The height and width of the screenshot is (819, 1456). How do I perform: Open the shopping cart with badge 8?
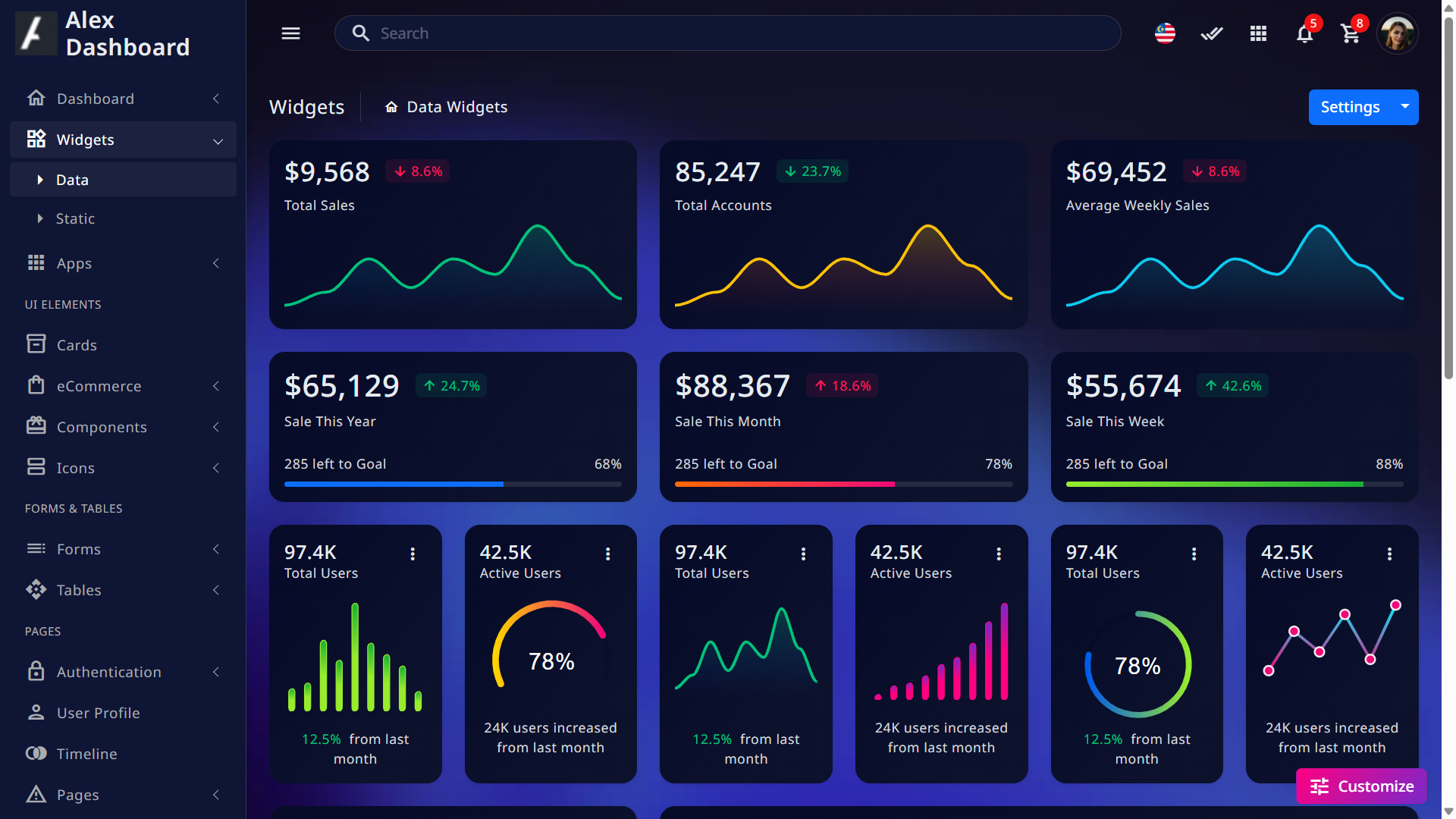click(x=1351, y=33)
